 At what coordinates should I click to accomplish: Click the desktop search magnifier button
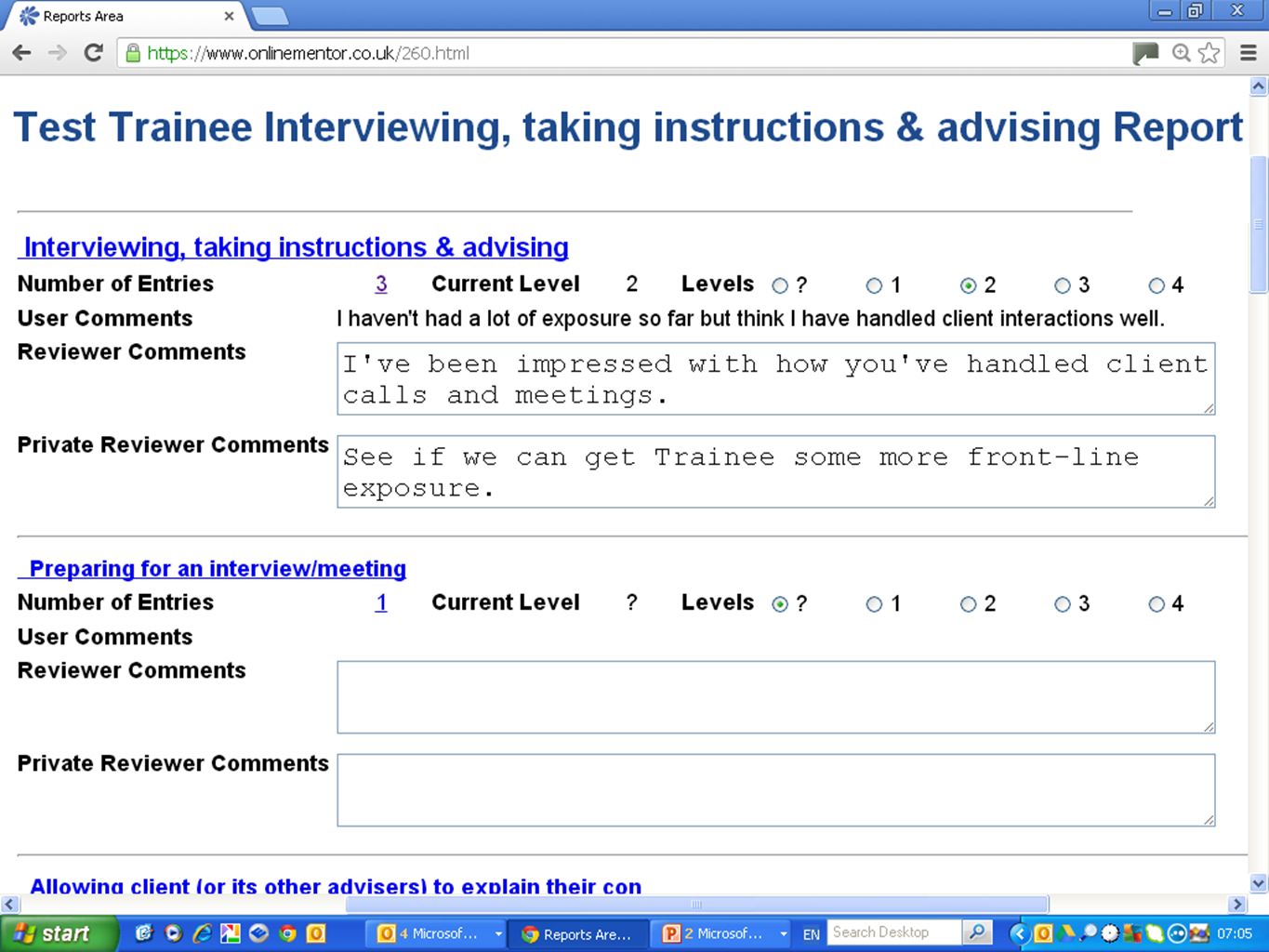point(977,932)
